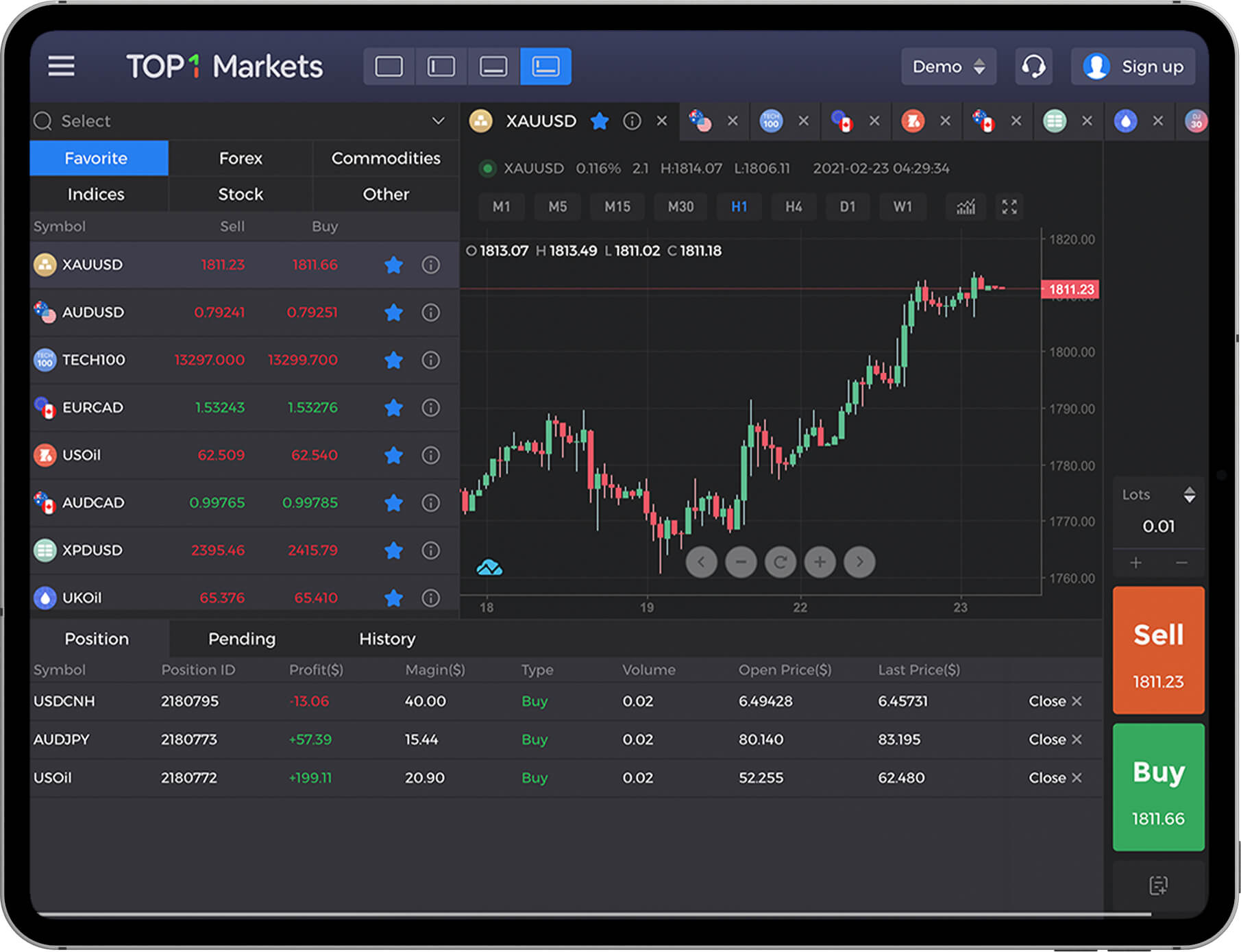Select H4 timeframe
This screenshot has height=952, width=1241.
(794, 207)
